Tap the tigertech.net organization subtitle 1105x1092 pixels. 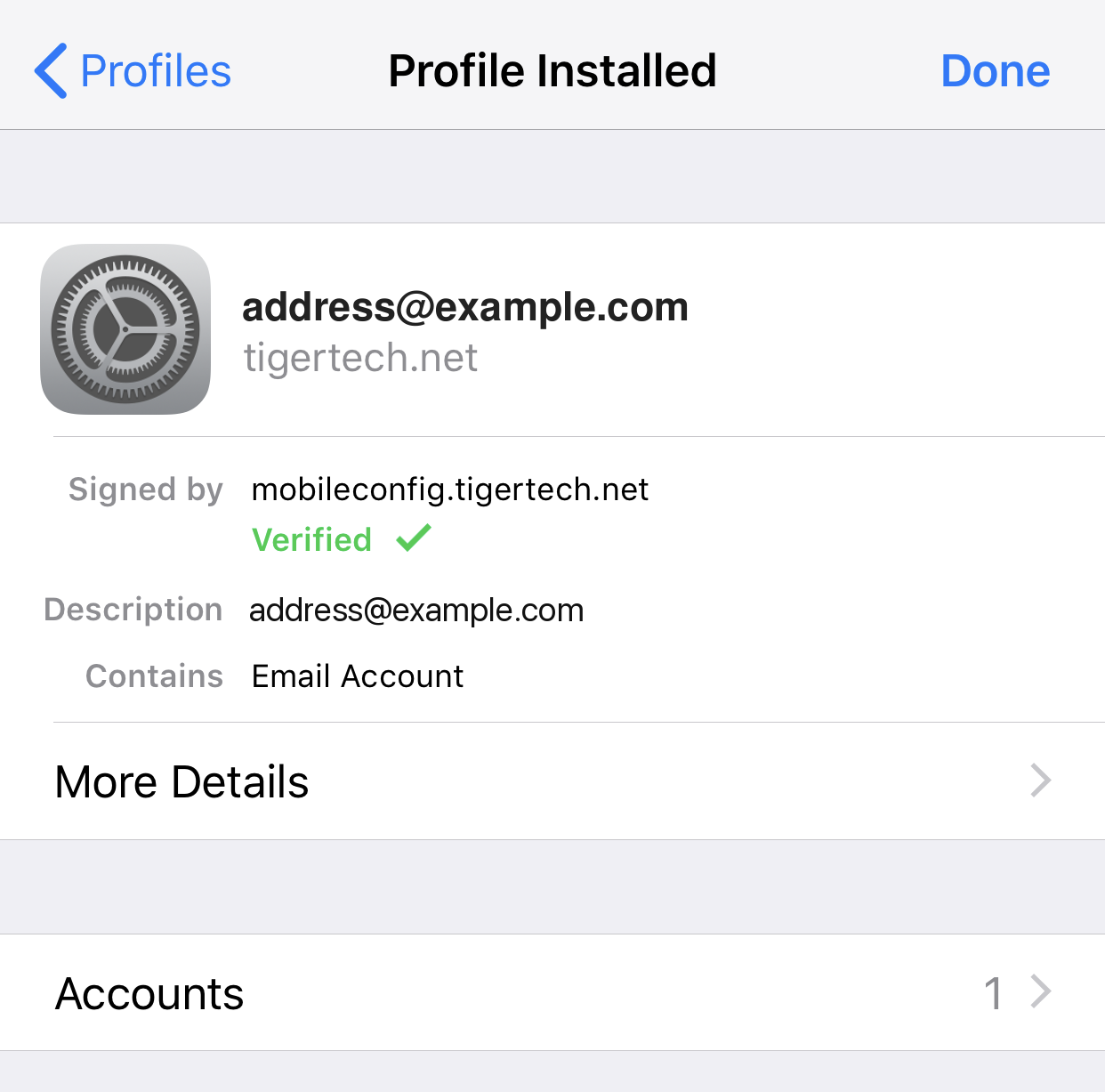(x=360, y=358)
